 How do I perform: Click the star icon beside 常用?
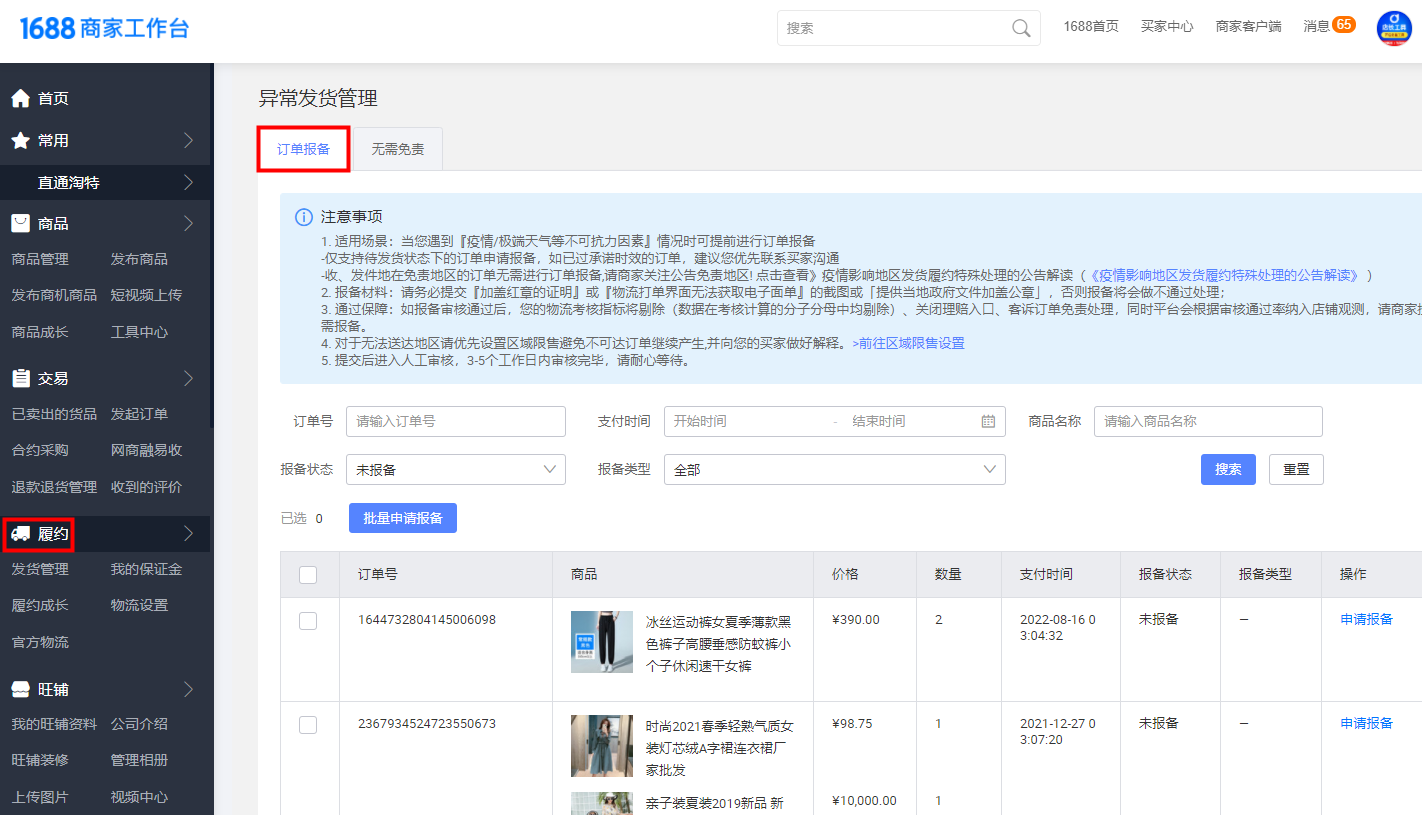tap(20, 141)
